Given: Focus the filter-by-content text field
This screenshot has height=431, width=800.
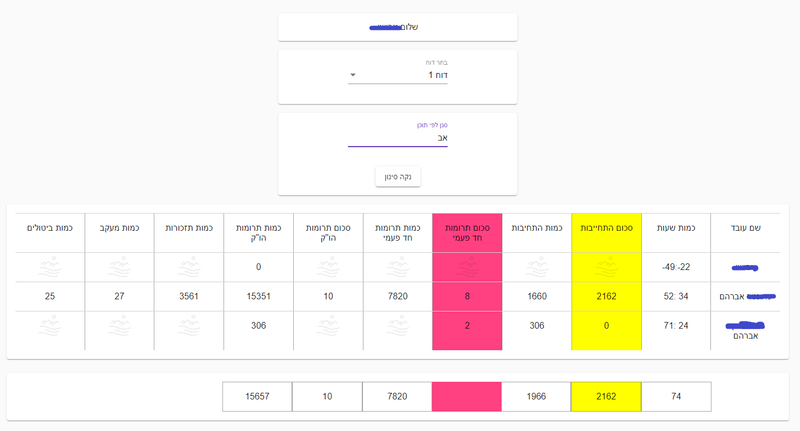Looking at the screenshot, I should 398,138.
